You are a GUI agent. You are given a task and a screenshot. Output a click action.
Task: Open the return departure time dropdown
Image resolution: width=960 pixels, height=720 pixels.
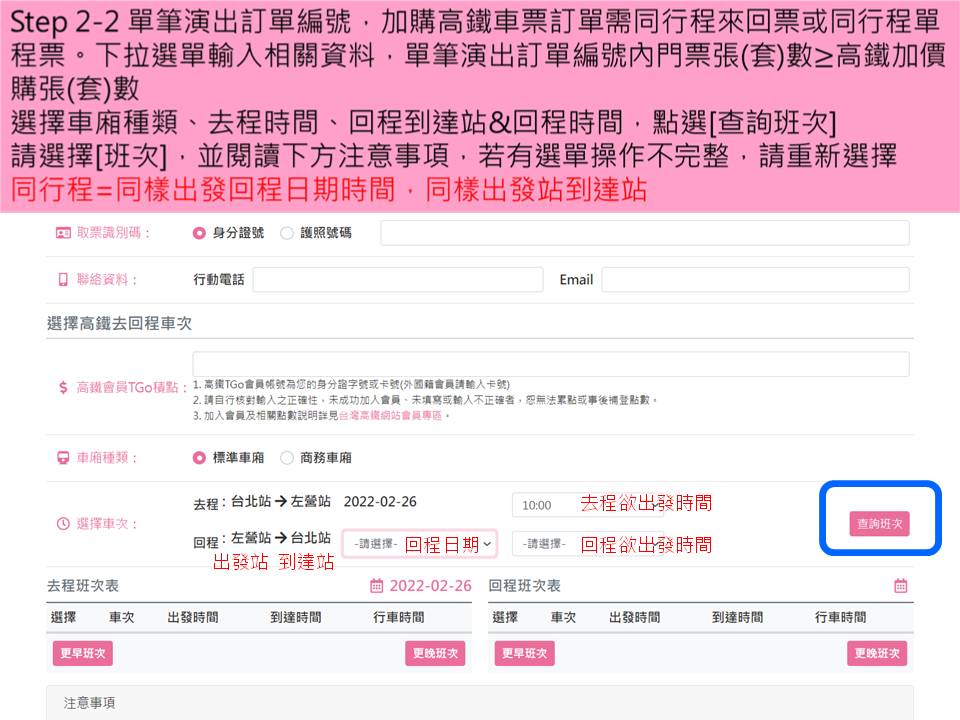click(545, 544)
